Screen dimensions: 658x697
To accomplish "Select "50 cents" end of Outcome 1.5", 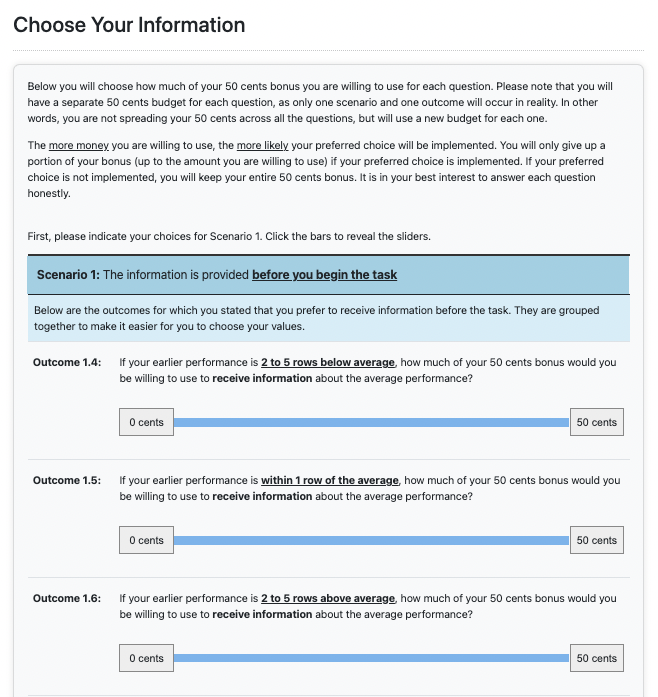I will point(597,540).
